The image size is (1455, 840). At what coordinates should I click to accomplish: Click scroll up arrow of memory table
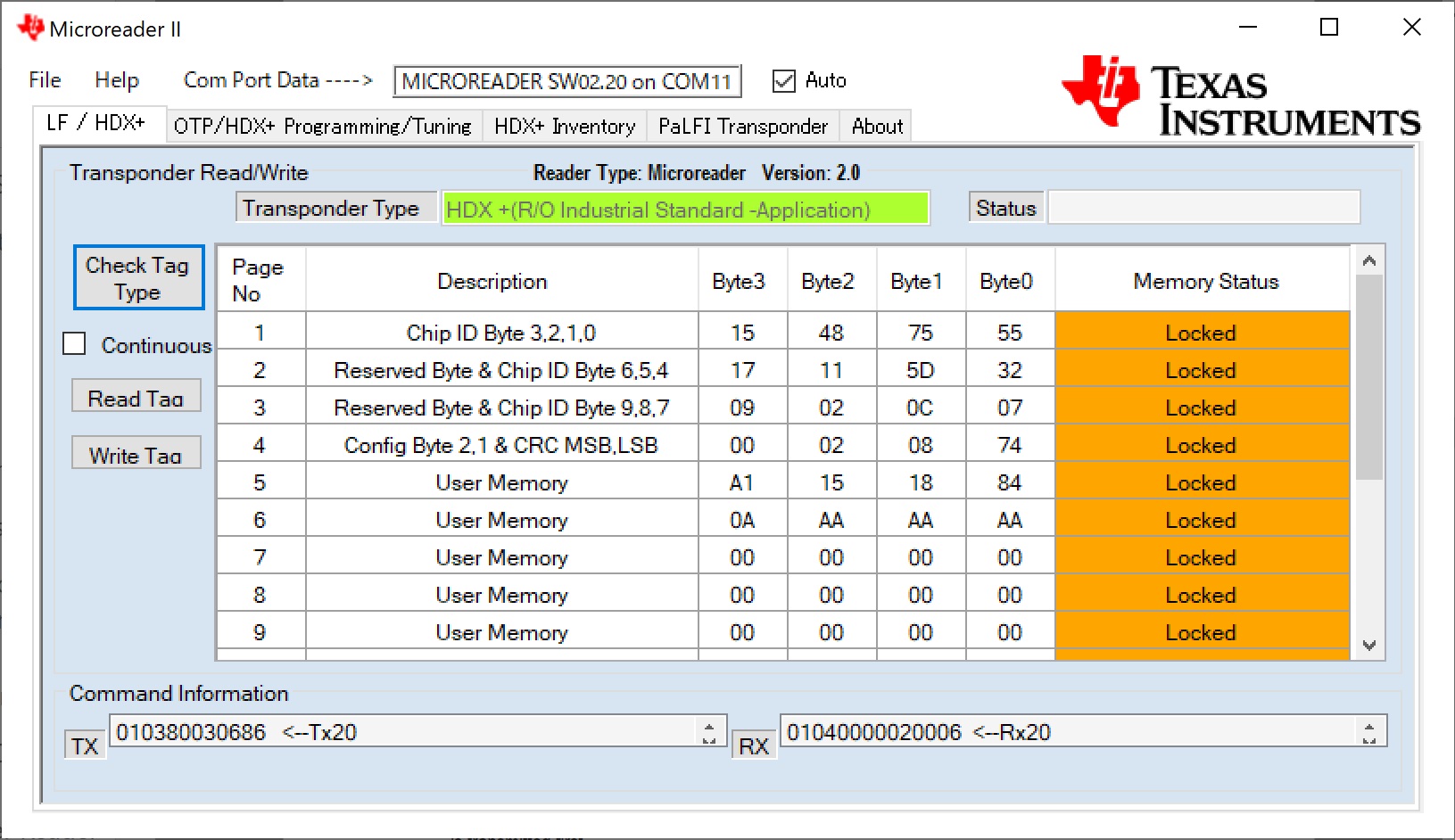[x=1369, y=260]
